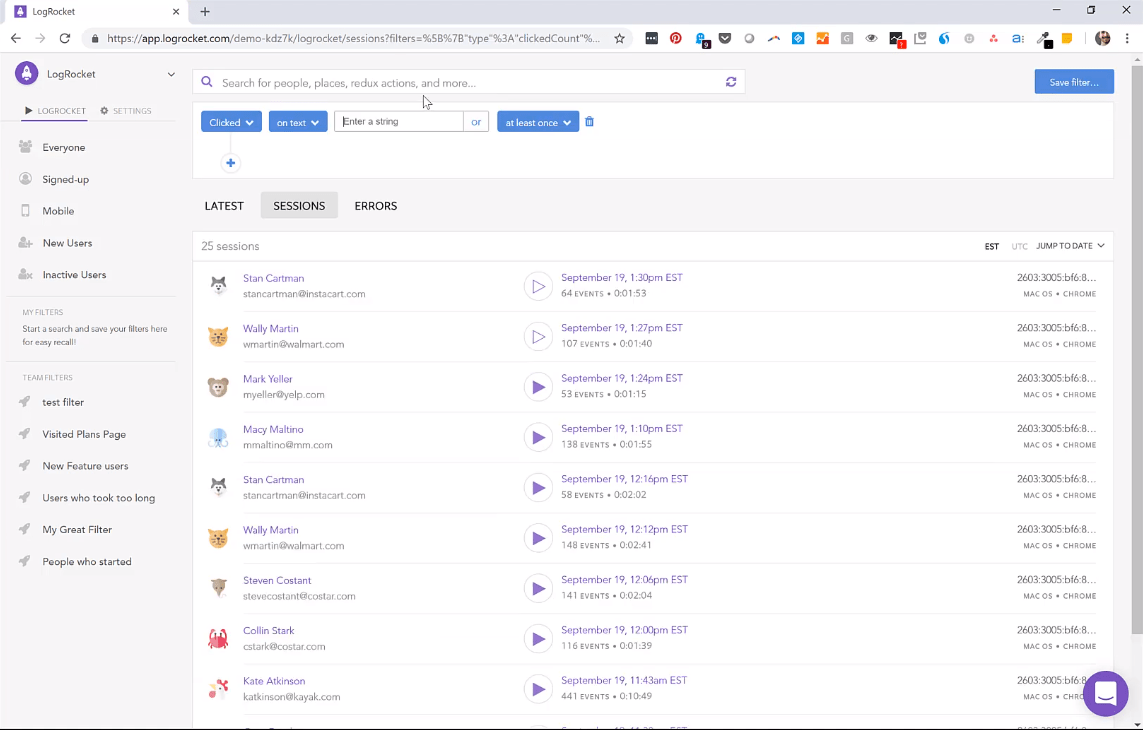This screenshot has height=730, width=1143.
Task: Open the Visited Plans Page filter
Action: point(84,435)
